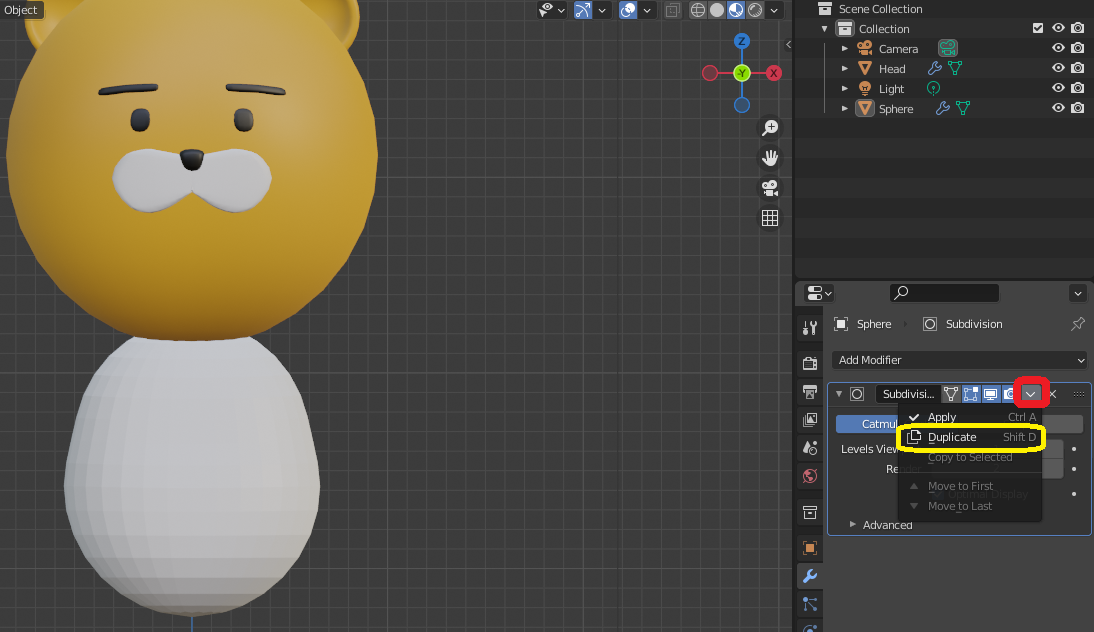1094x632 pixels.
Task: Expand the Camera object in outliner
Action: [x=844, y=49]
